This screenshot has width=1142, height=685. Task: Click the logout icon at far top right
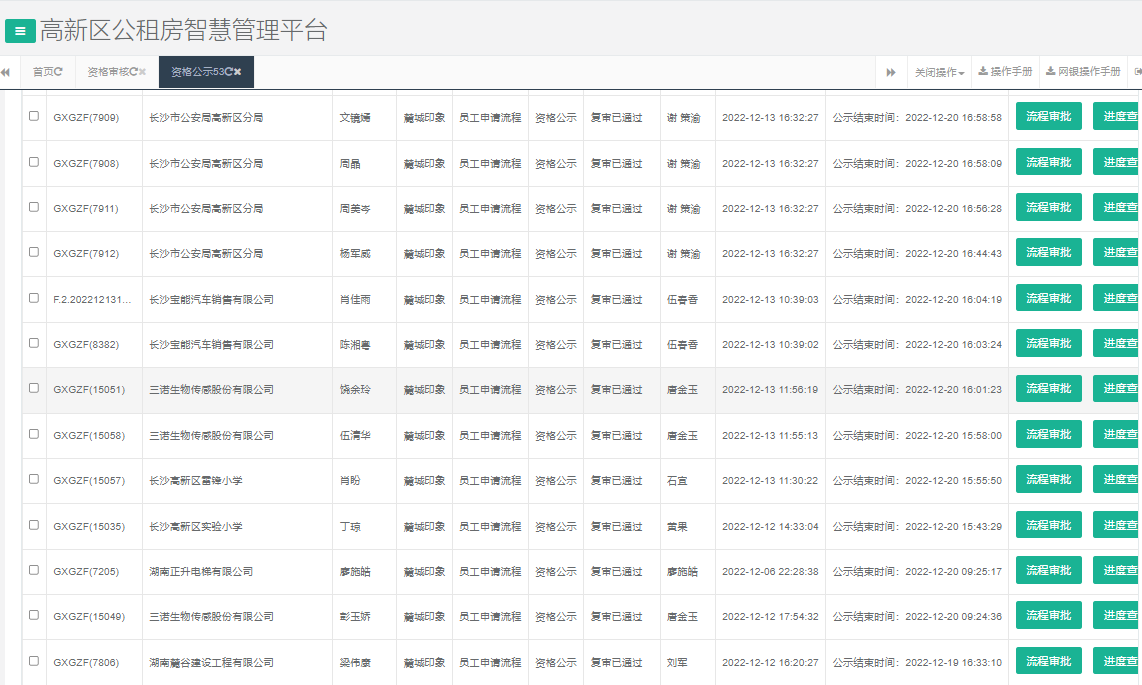pyautogui.click(x=1137, y=71)
